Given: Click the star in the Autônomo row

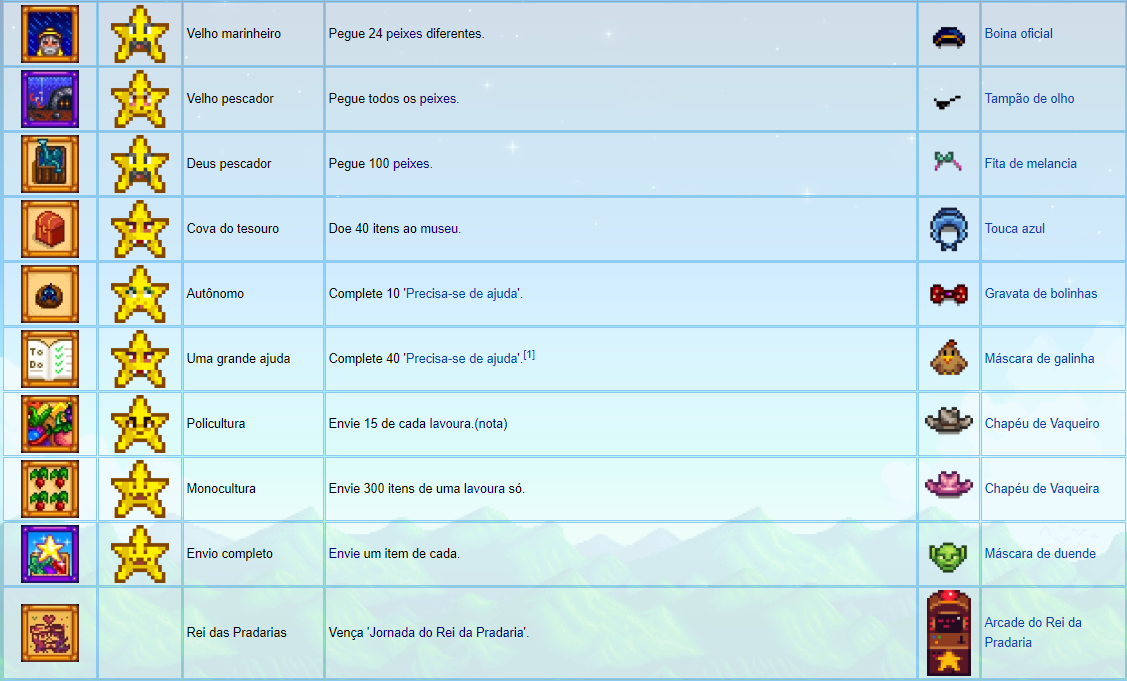Looking at the screenshot, I should point(139,294).
